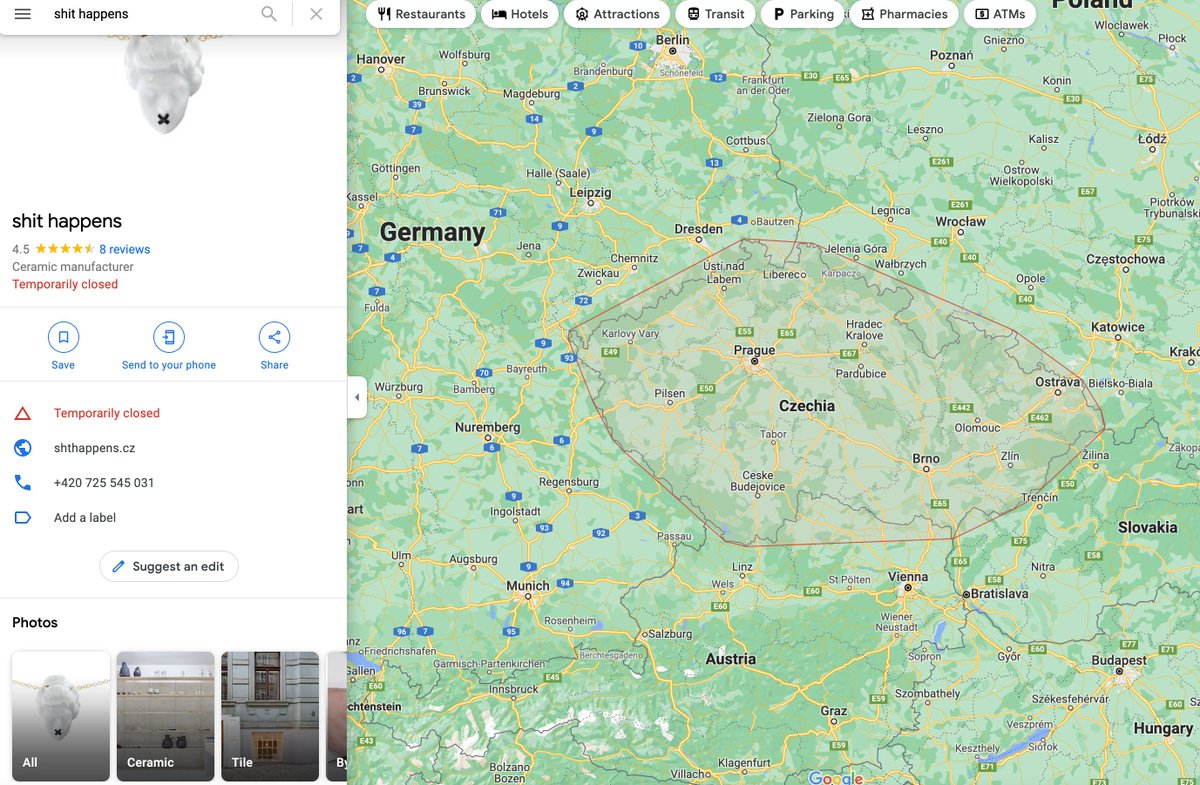Filter map by Pharmacies

(904, 14)
